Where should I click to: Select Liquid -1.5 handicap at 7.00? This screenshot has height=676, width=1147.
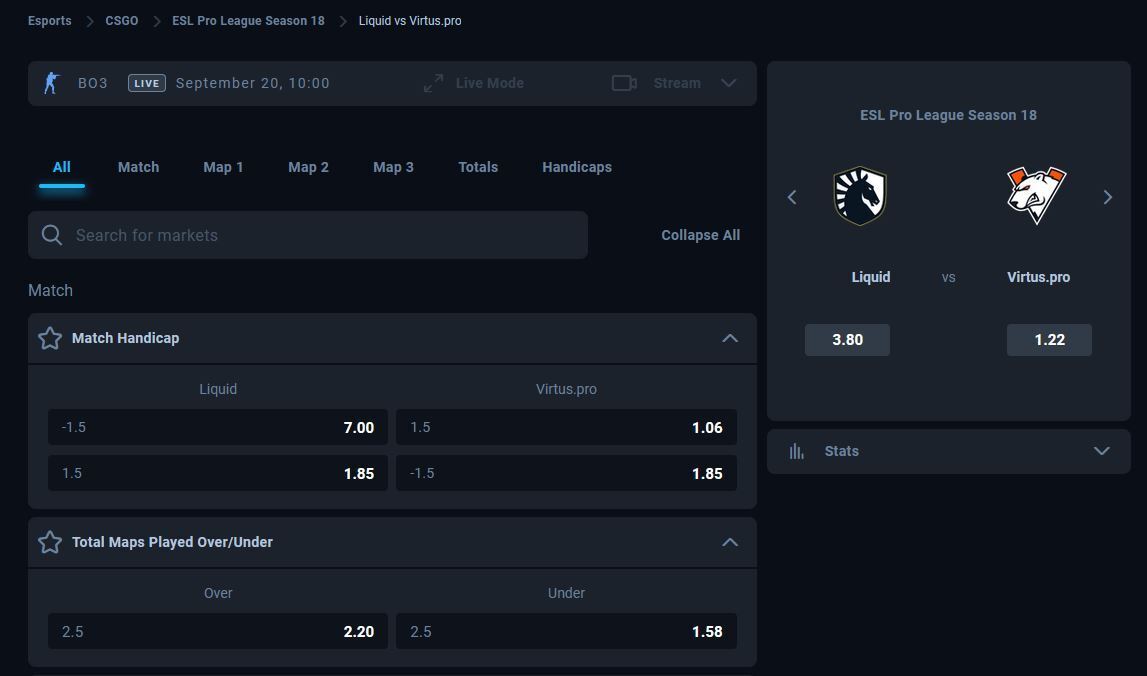(x=218, y=427)
